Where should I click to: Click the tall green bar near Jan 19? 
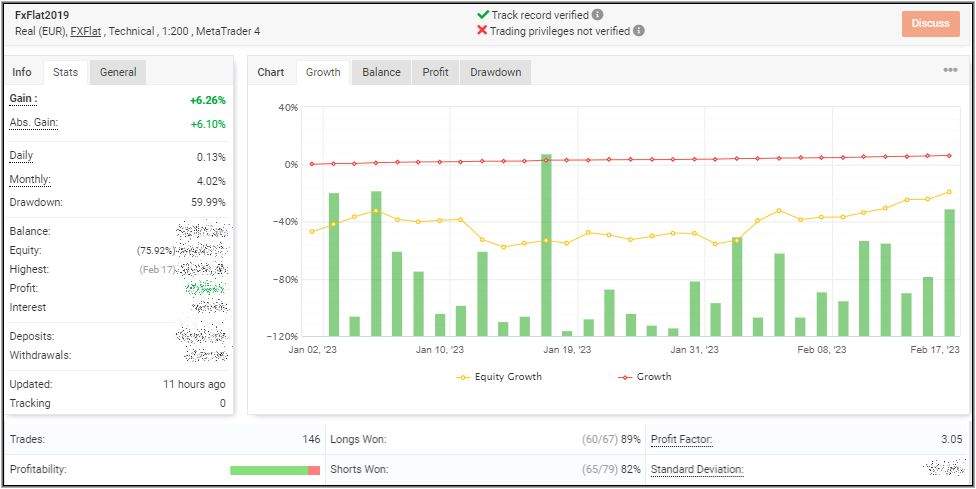(546, 245)
